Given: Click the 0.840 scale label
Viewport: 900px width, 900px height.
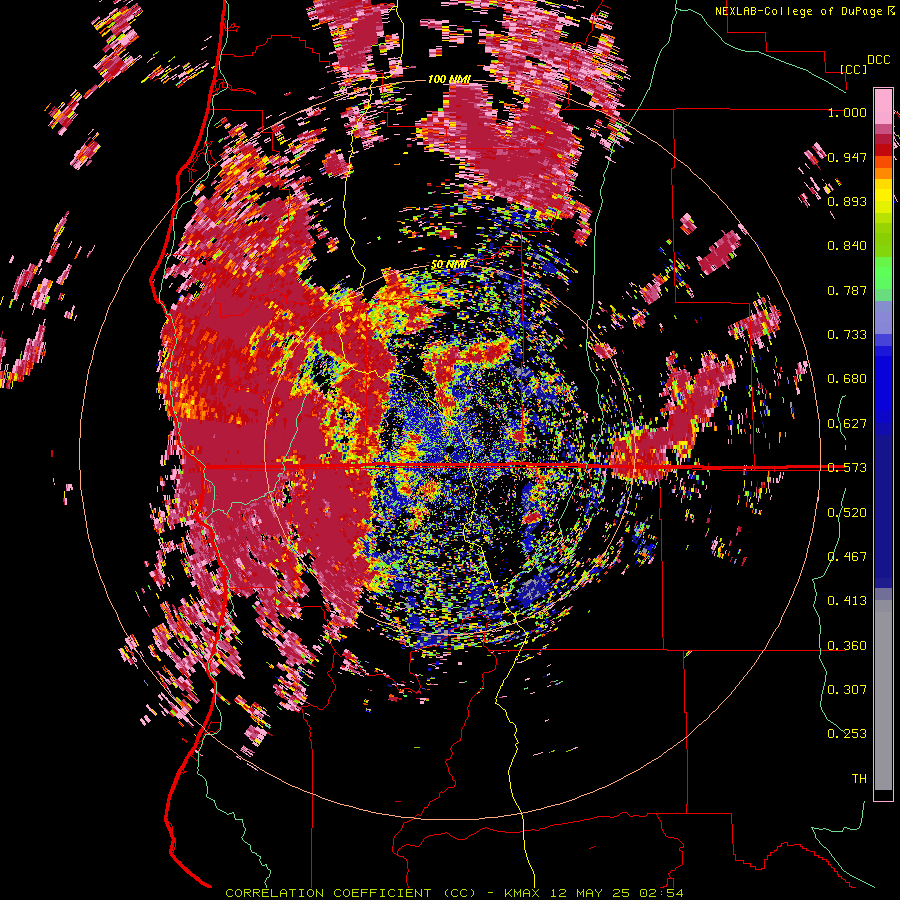Looking at the screenshot, I should [847, 246].
